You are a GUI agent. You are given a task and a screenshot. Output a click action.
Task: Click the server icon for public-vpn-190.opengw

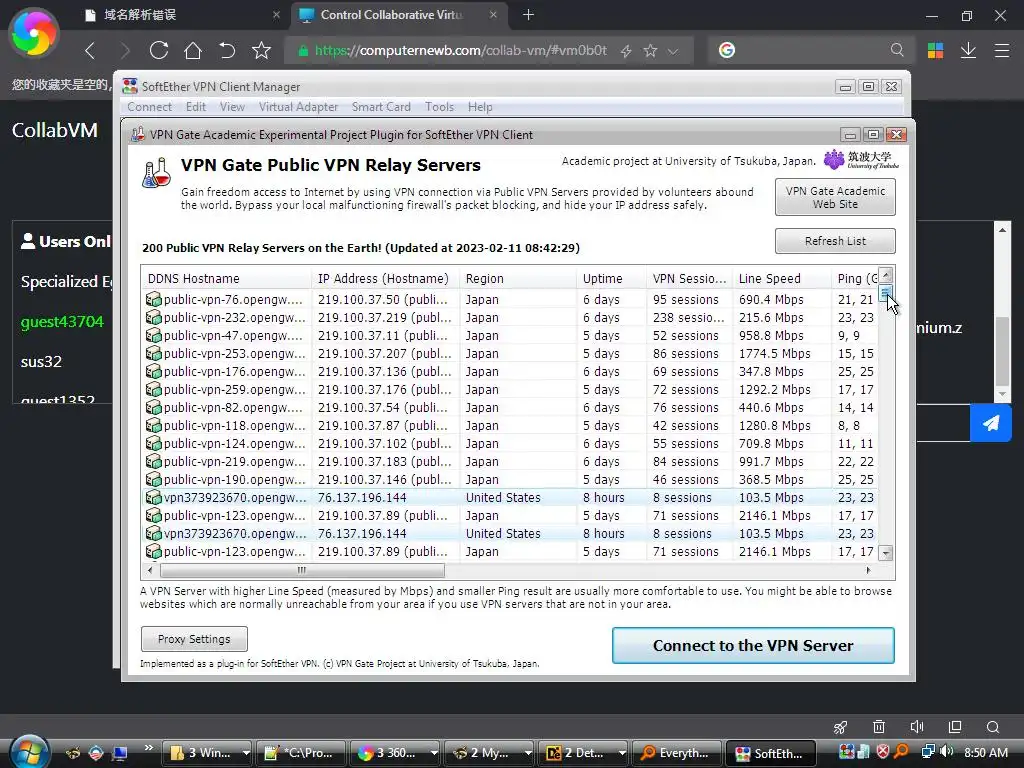(153, 480)
